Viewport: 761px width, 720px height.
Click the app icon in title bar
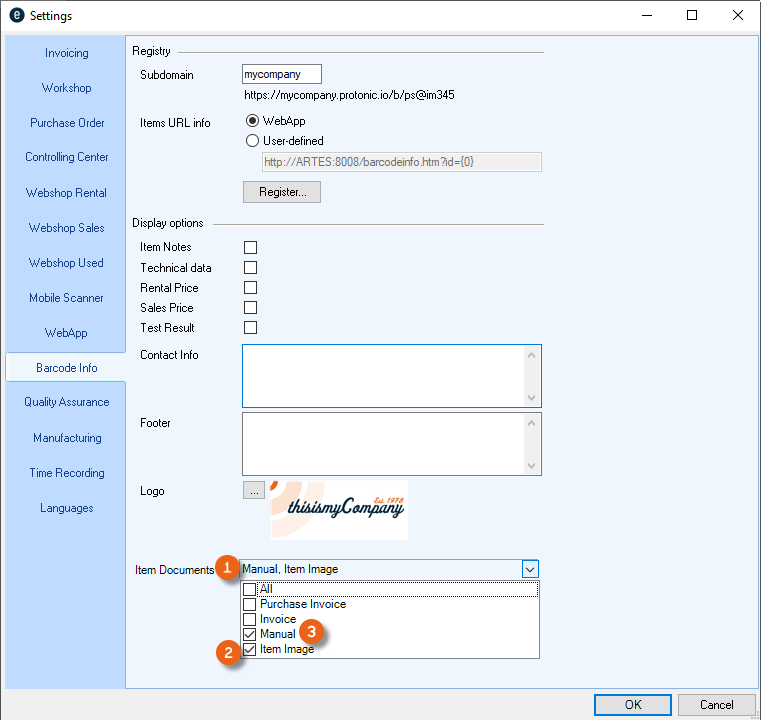[x=16, y=16]
